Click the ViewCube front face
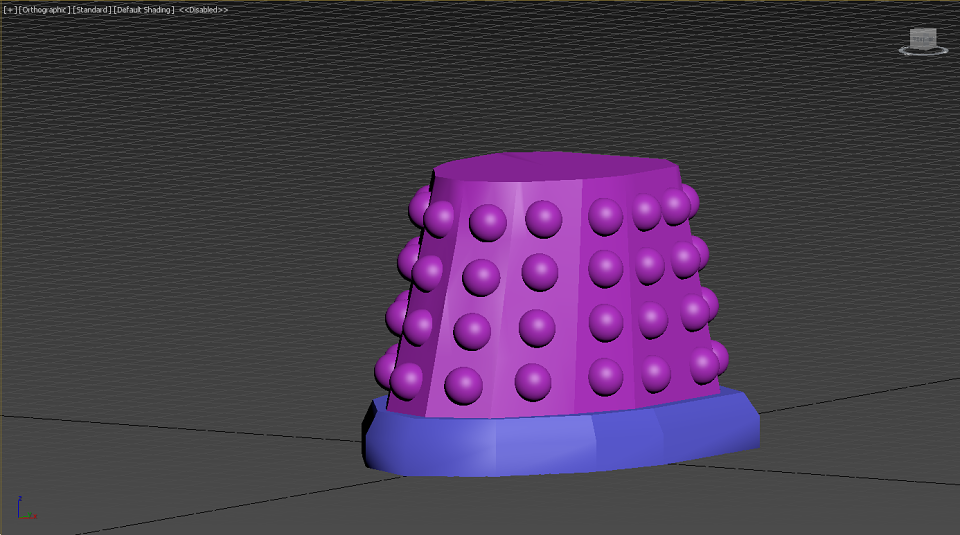The width and height of the screenshot is (960, 535). click(x=921, y=40)
